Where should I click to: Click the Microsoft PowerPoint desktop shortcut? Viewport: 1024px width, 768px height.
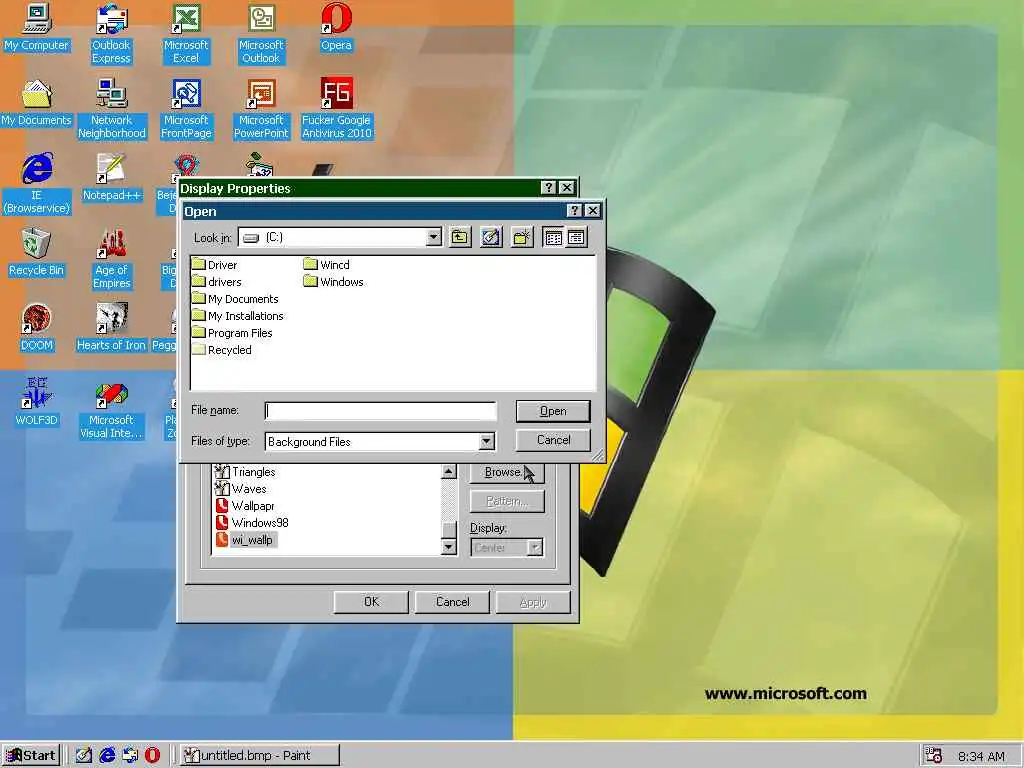[x=261, y=108]
